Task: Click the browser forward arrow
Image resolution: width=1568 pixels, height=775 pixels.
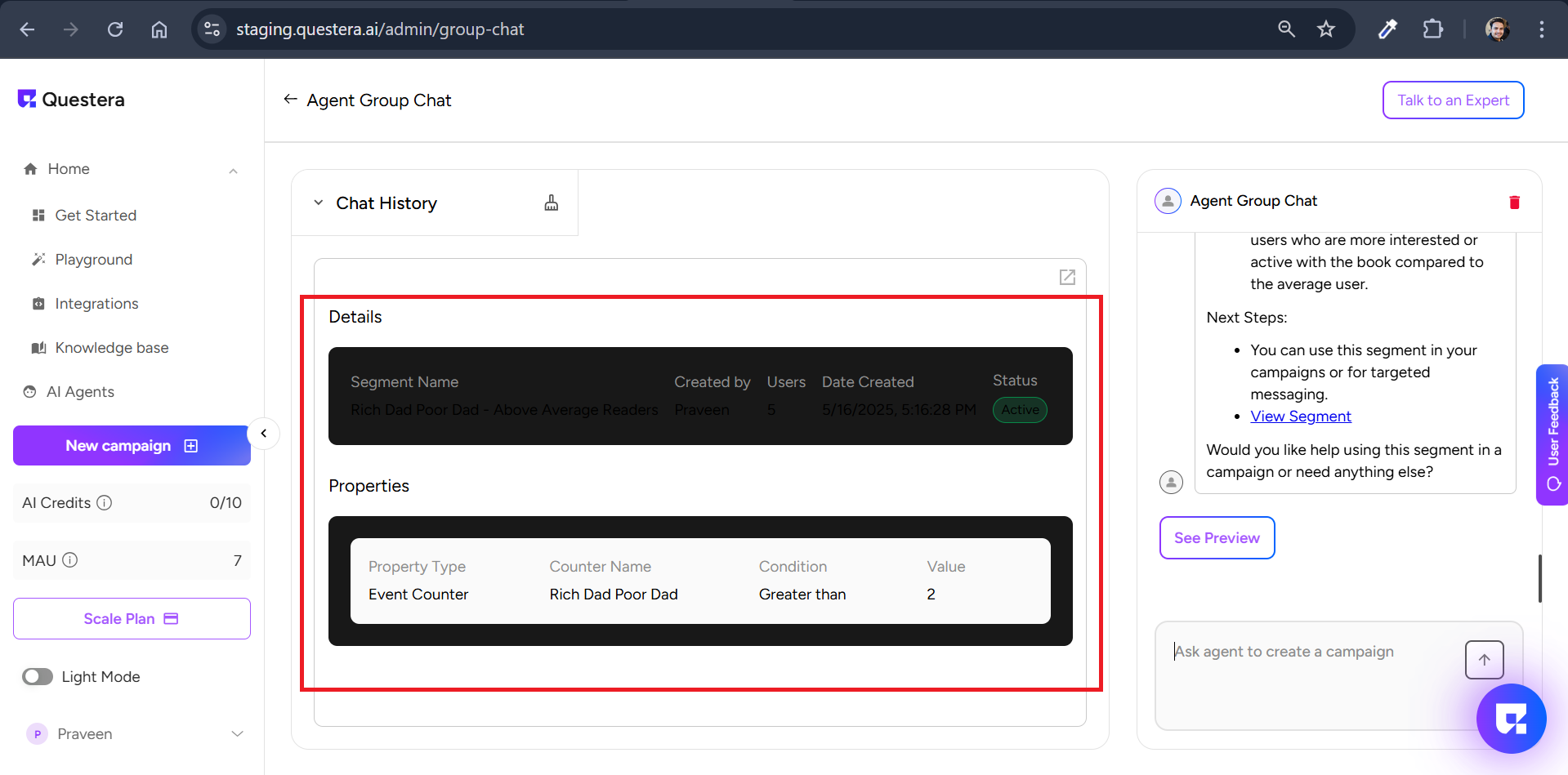Action: [x=71, y=29]
